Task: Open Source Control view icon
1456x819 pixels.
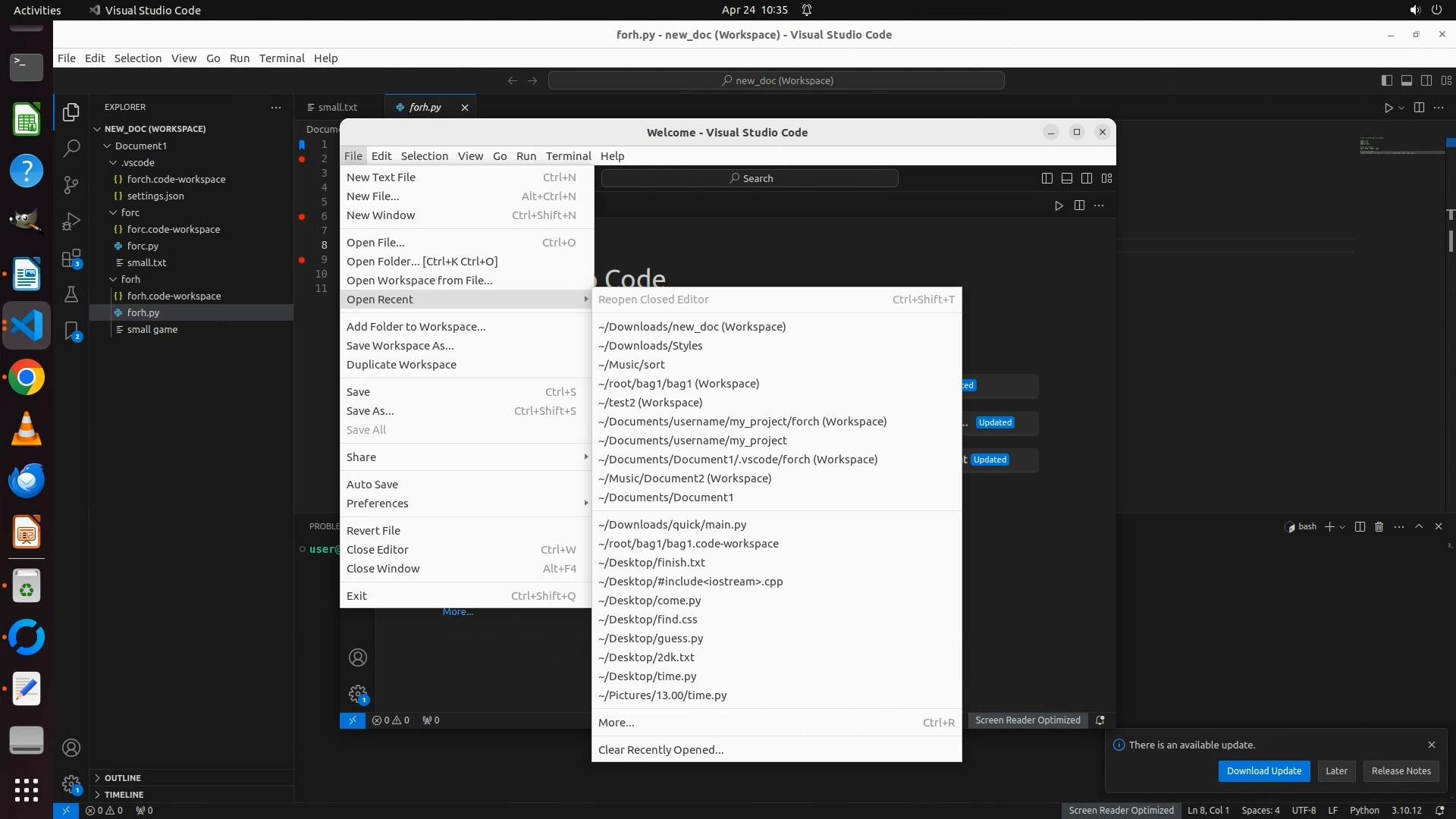Action: point(71,185)
